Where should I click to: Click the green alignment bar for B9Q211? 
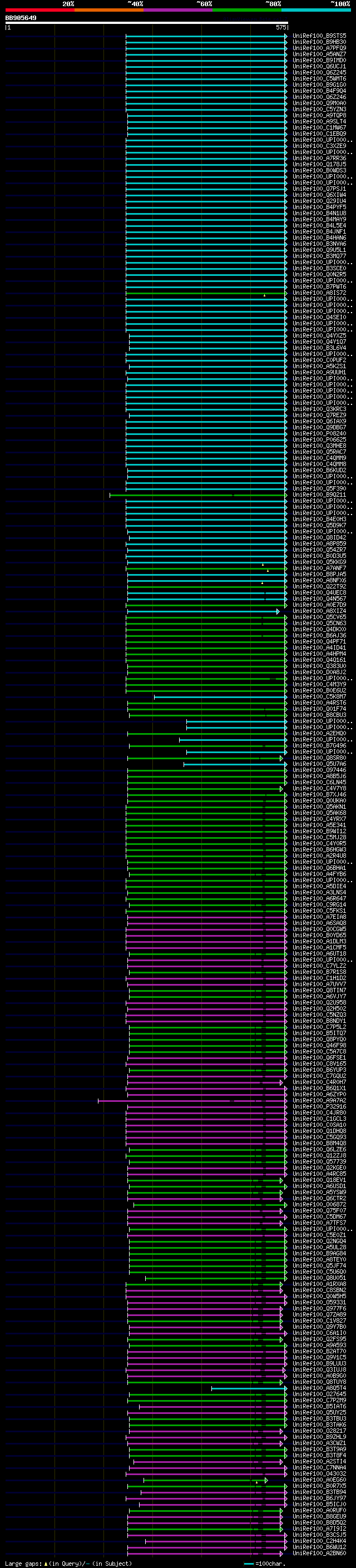198,495
